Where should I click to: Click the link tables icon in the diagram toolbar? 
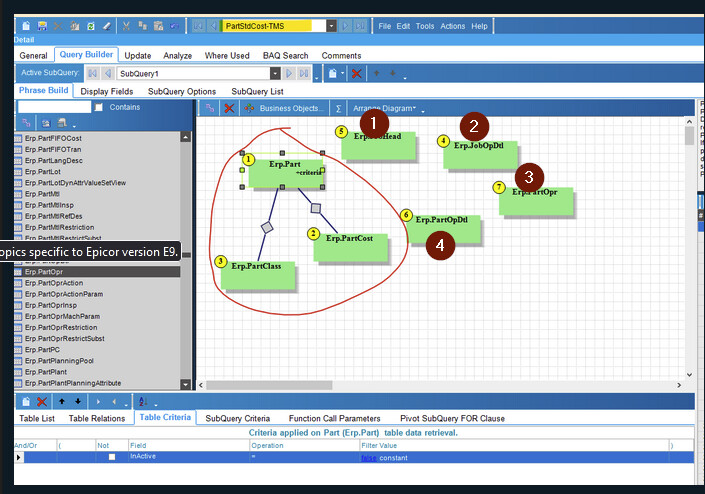pos(210,108)
